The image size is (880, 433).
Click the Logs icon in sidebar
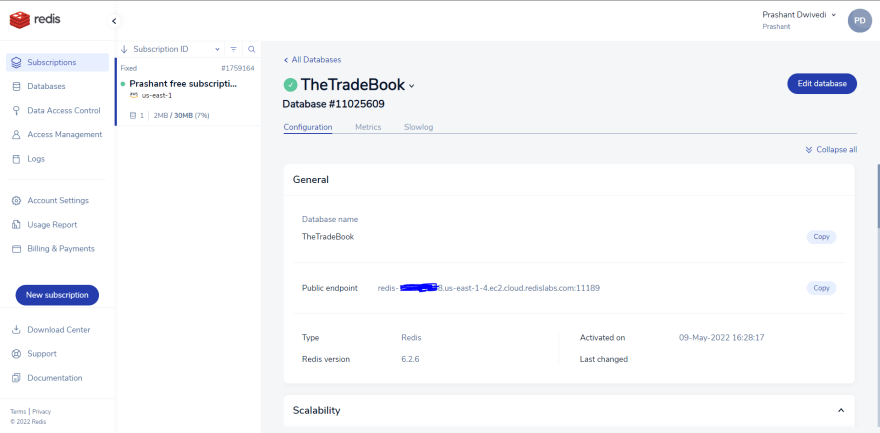(x=16, y=159)
